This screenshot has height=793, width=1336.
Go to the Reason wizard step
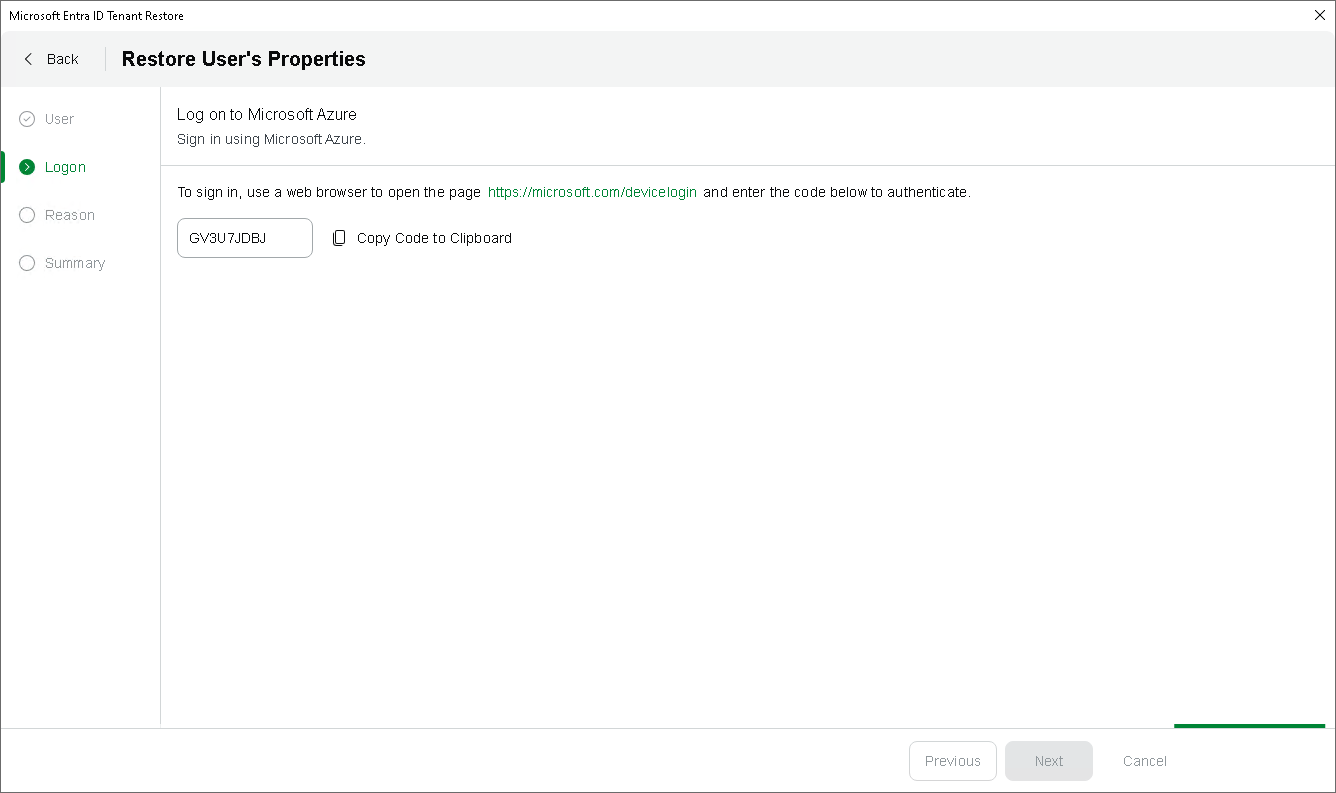70,215
